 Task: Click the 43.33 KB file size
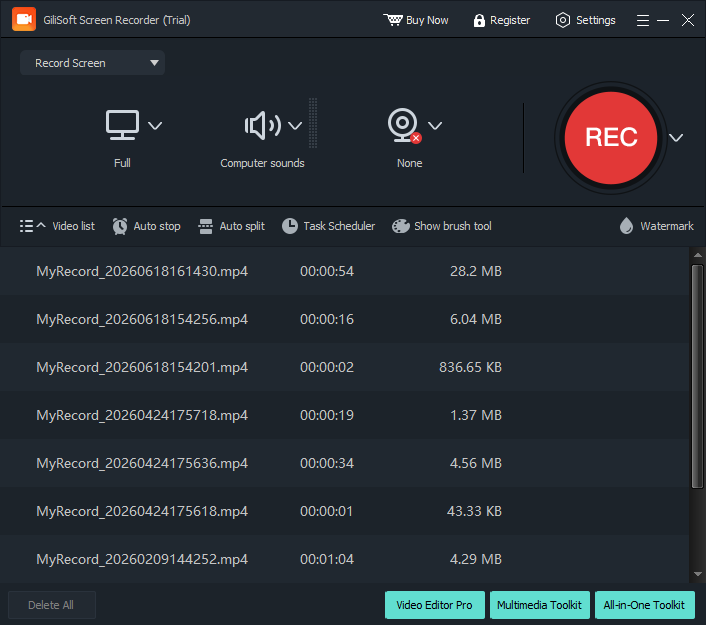[x=474, y=512]
